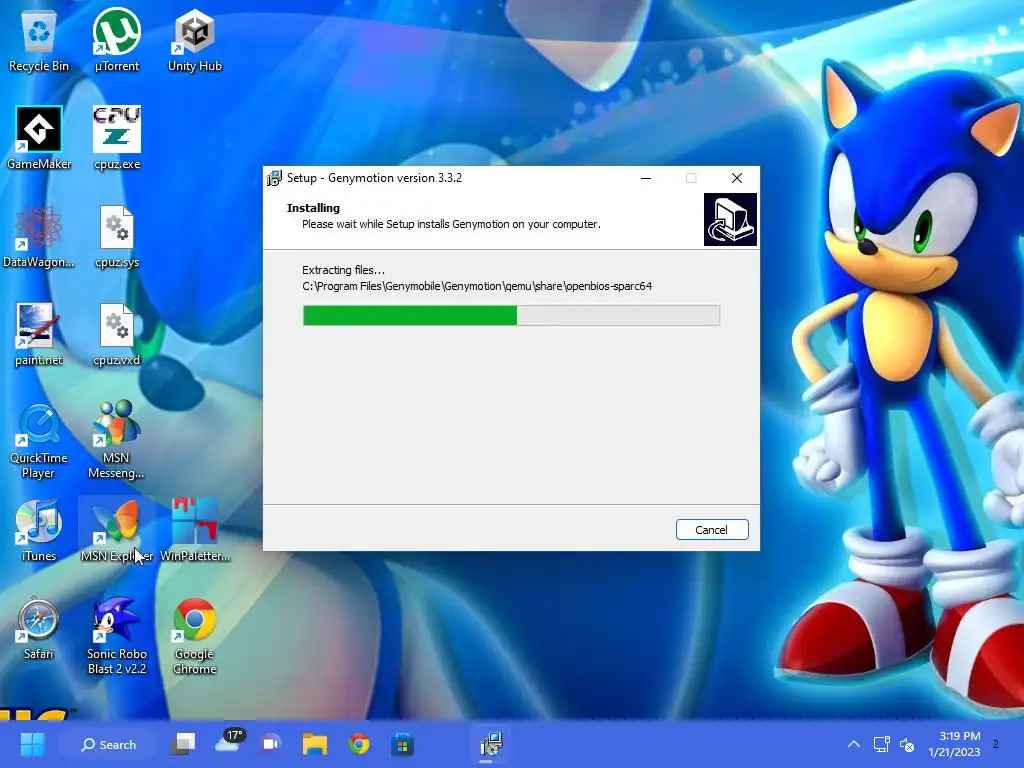1024x768 pixels.
Task: Click the 'Installing' heading
Action: coord(313,208)
